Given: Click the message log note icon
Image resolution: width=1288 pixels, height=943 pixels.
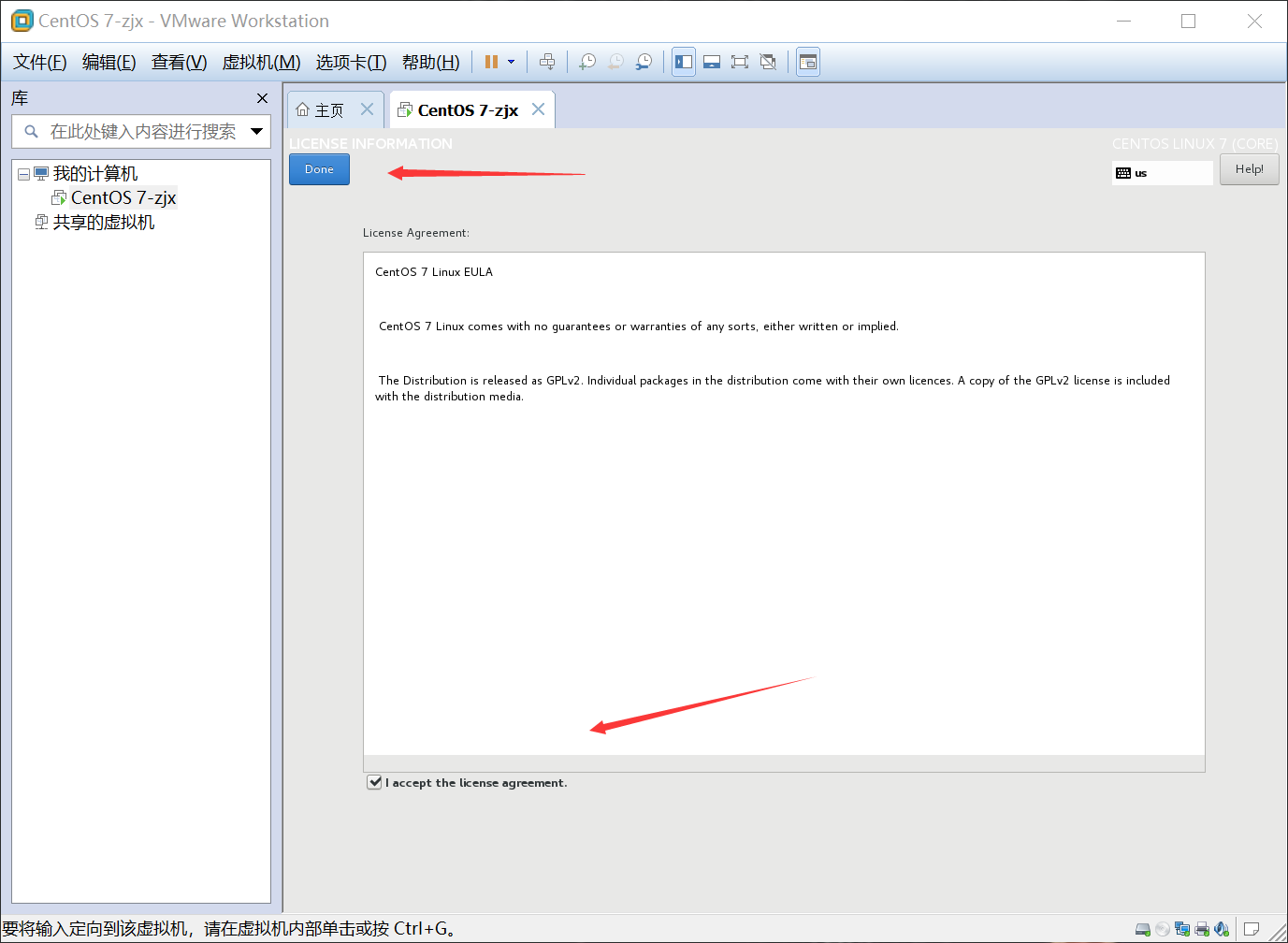Looking at the screenshot, I should [1251, 929].
